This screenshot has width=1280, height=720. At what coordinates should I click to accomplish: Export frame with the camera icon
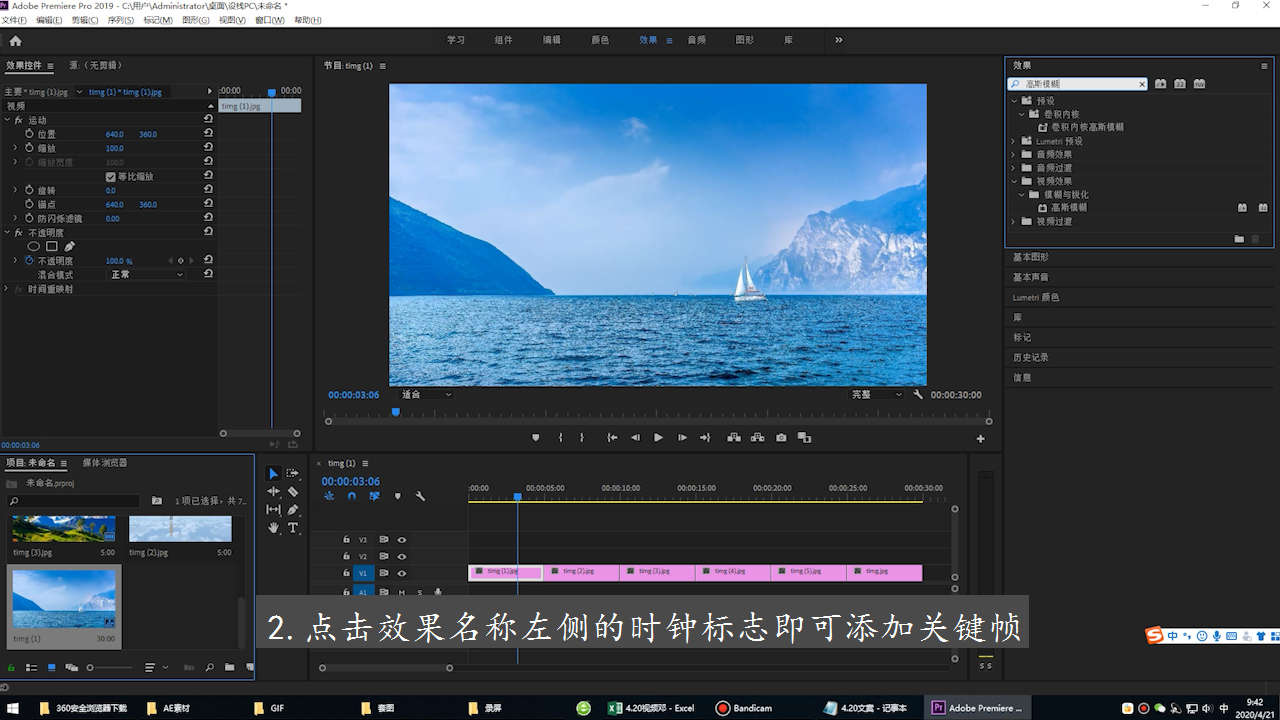point(781,437)
